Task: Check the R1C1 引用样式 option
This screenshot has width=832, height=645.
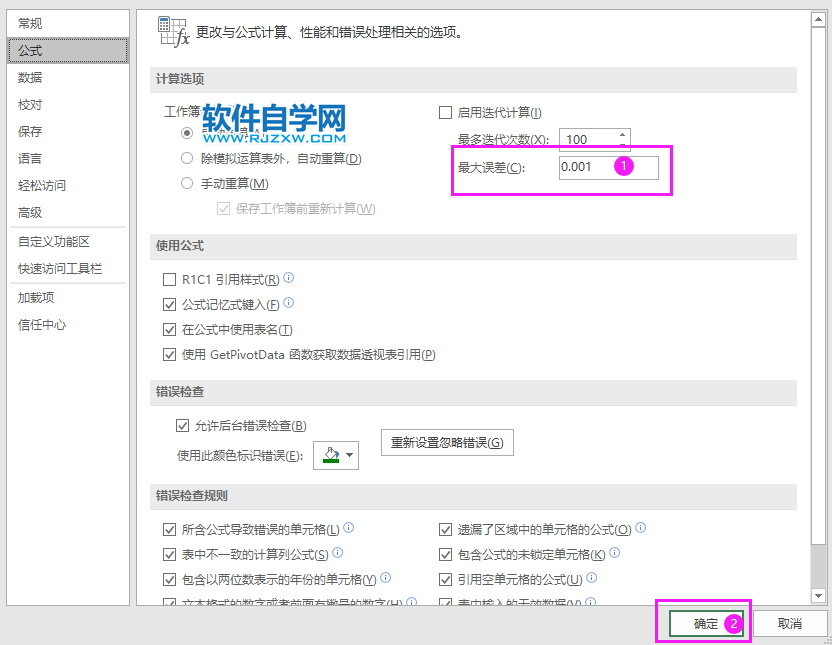Action: tap(169, 279)
